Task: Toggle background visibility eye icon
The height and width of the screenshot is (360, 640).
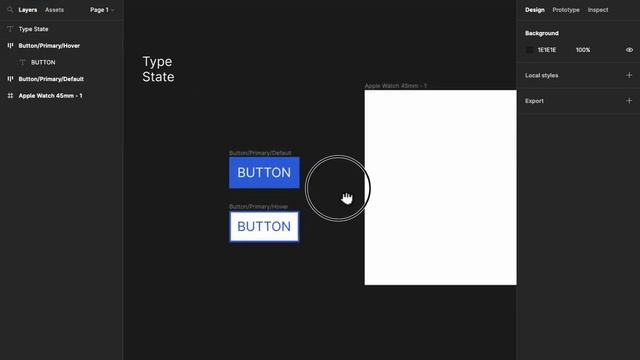Action: 629,50
